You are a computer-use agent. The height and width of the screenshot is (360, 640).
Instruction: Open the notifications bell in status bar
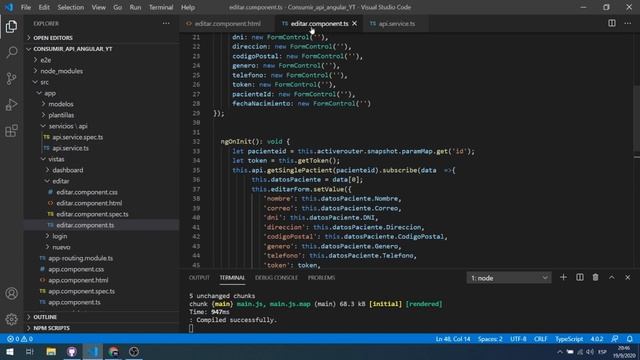pos(630,339)
